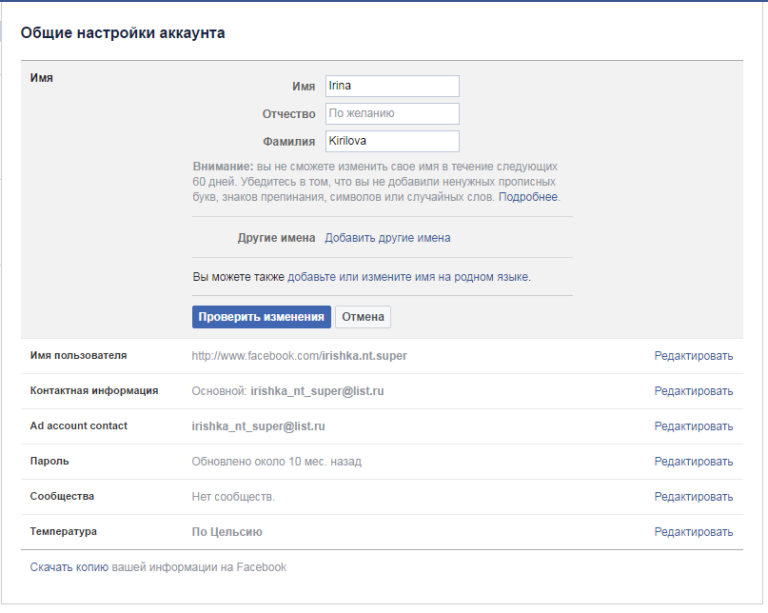Open добавьте или измените имя на родном языке link
Viewport: 768px width, 613px height.
408,277
